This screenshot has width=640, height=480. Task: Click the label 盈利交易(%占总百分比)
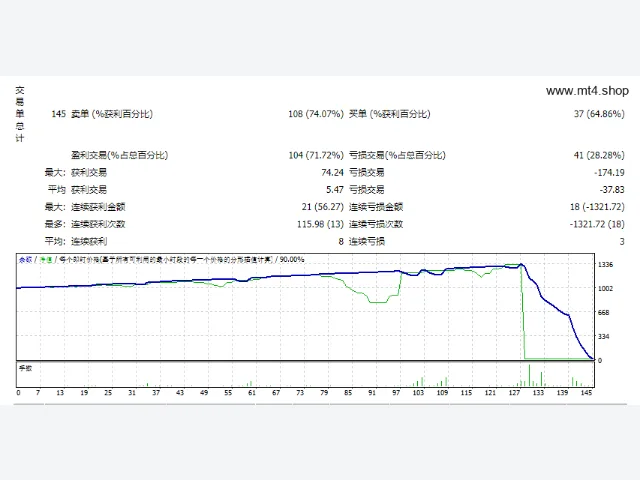(119, 155)
